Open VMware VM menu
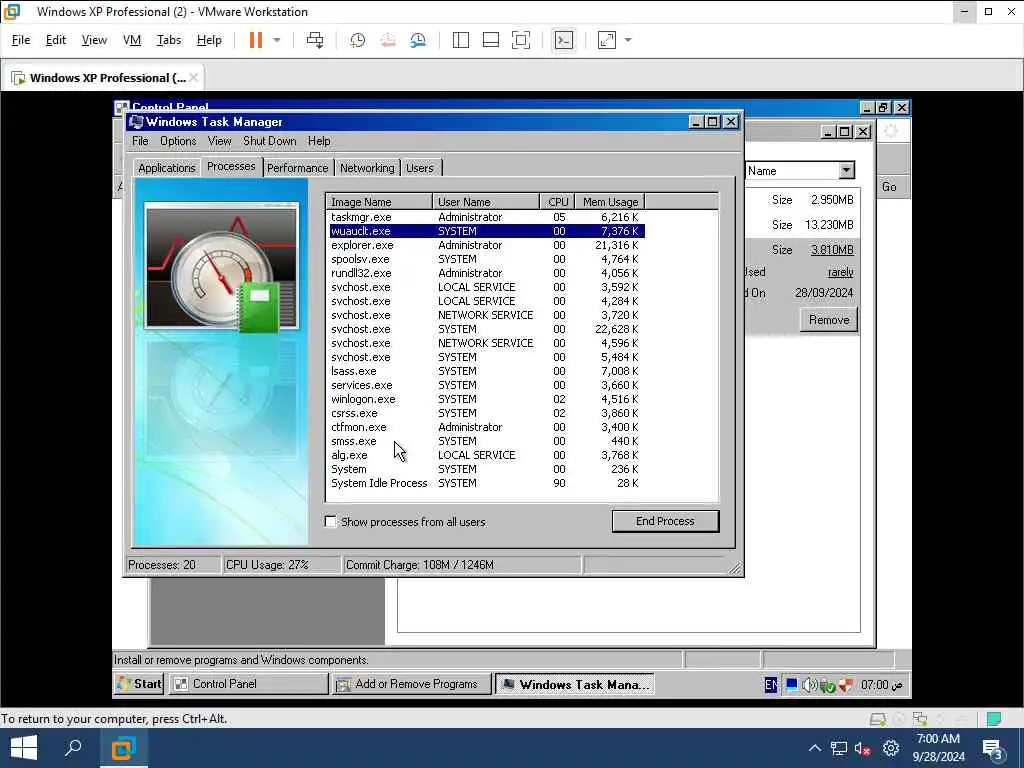 (x=132, y=40)
